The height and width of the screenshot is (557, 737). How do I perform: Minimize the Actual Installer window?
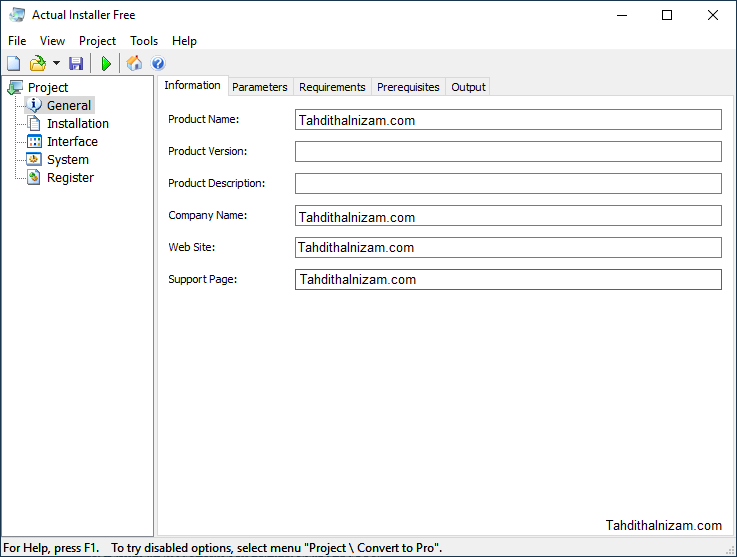tap(622, 16)
